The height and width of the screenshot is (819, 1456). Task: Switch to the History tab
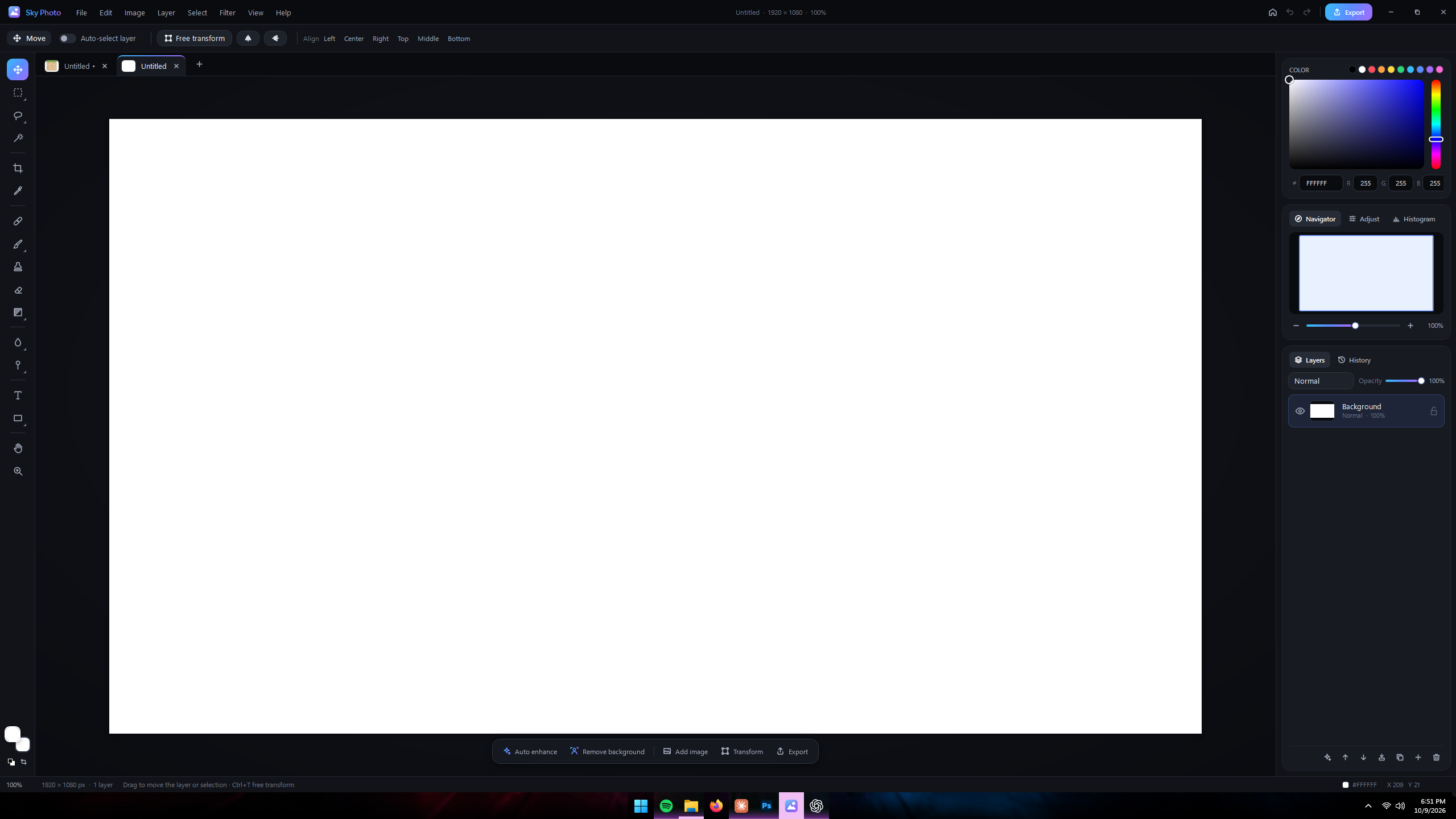coord(1354,360)
